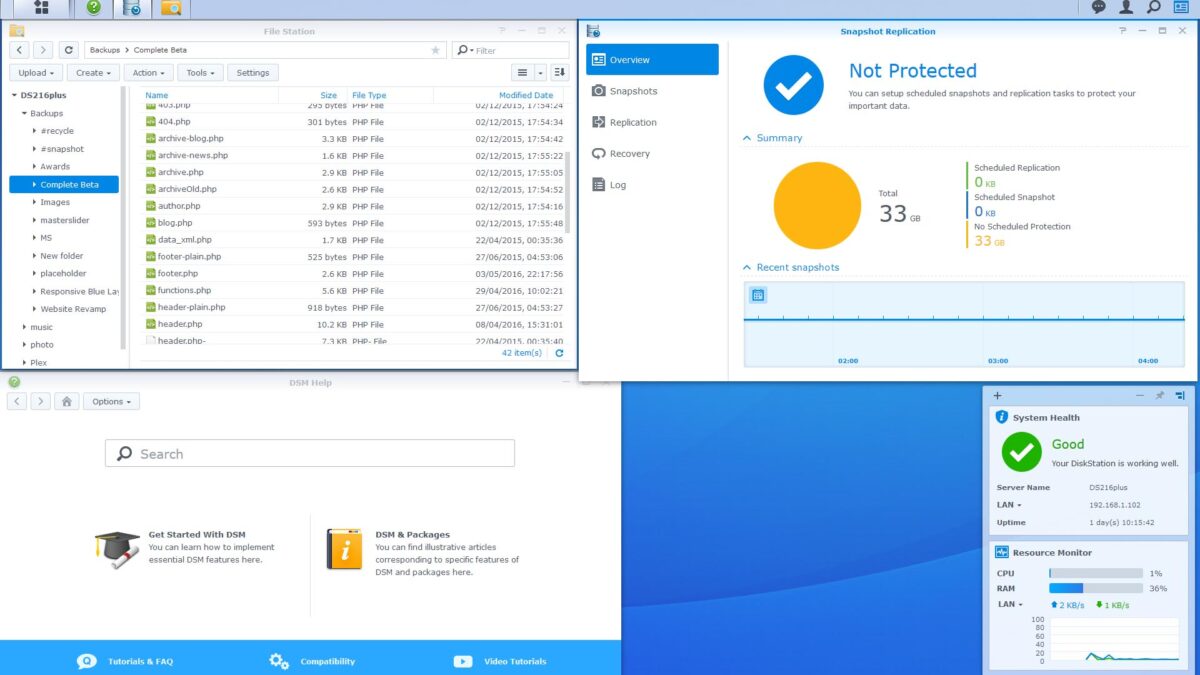Click the DSM Help Search field
This screenshot has height=675, width=1200.
pyautogui.click(x=310, y=453)
